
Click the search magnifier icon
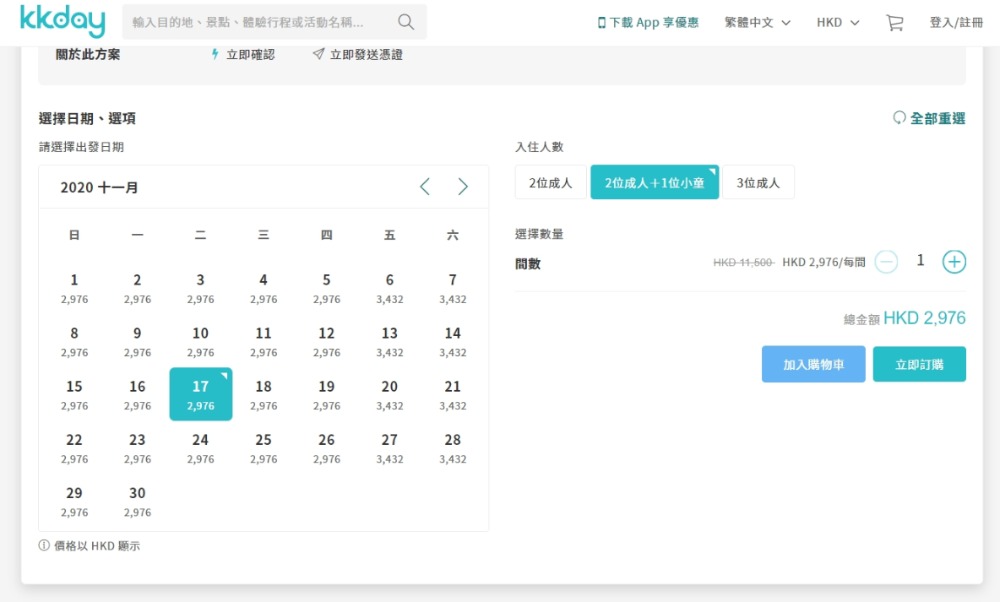pos(405,22)
